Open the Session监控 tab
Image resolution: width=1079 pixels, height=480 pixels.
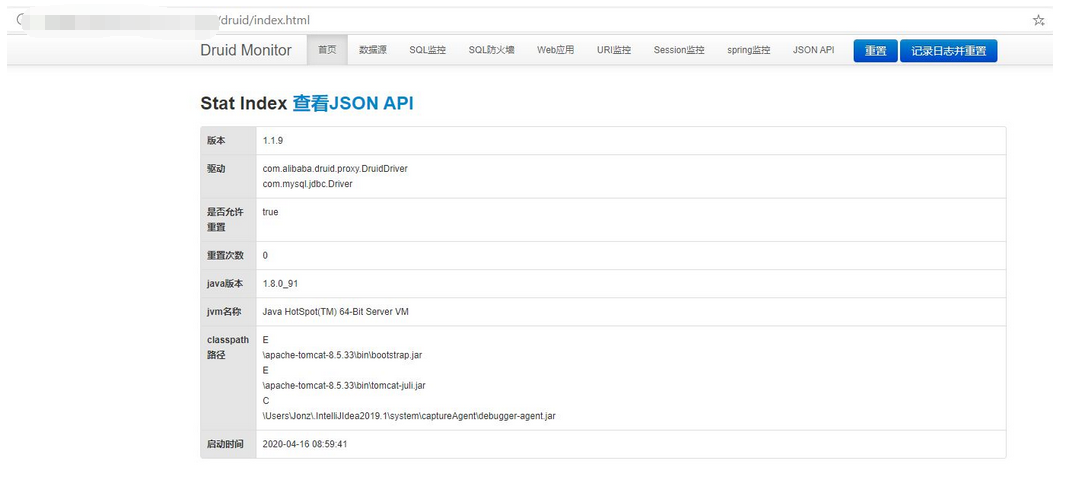coord(679,50)
